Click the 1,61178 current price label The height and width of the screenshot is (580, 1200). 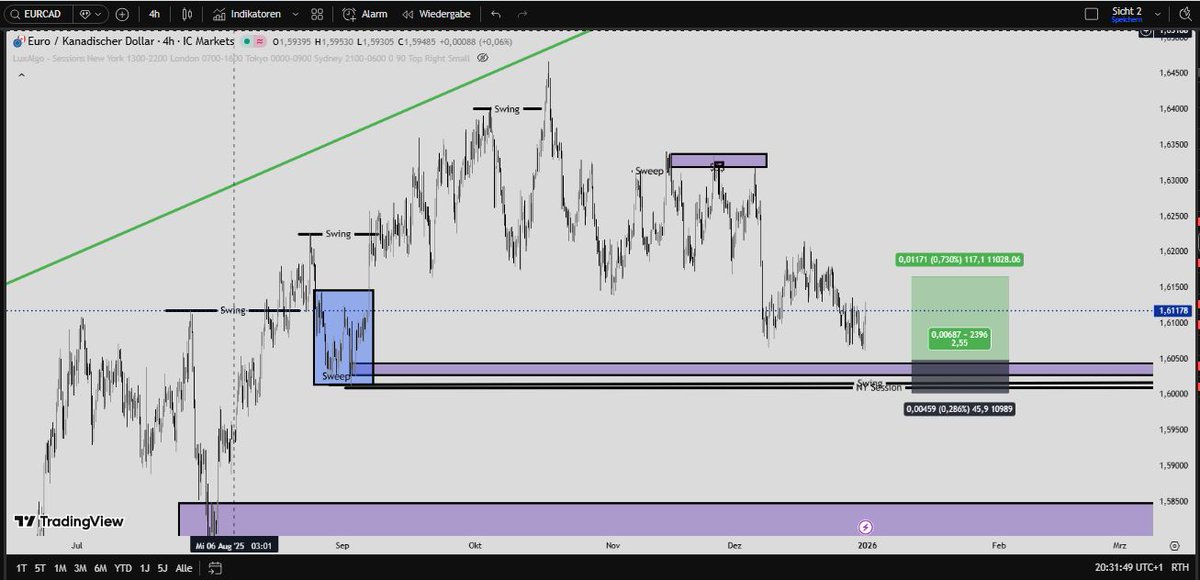(1174, 311)
